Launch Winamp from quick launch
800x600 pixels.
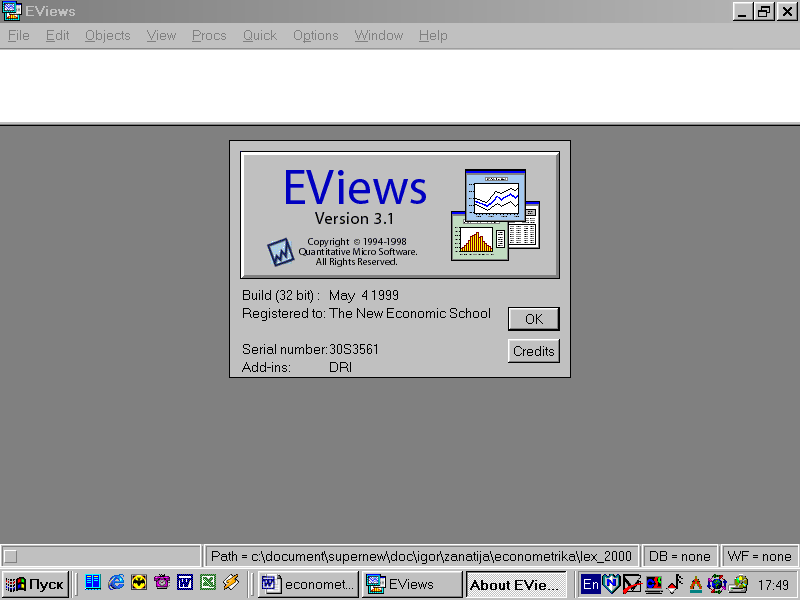(231, 583)
